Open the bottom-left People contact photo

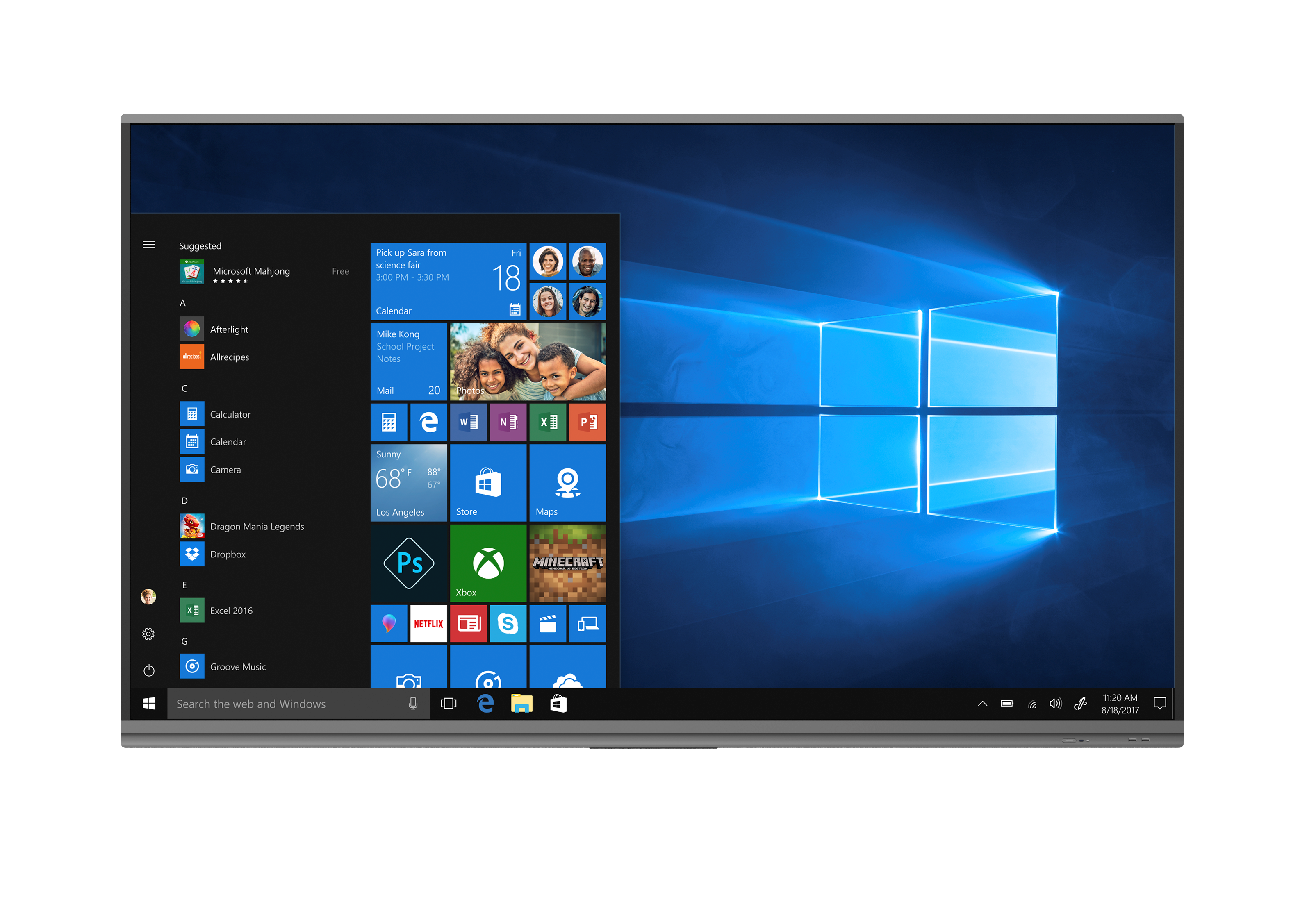(548, 301)
